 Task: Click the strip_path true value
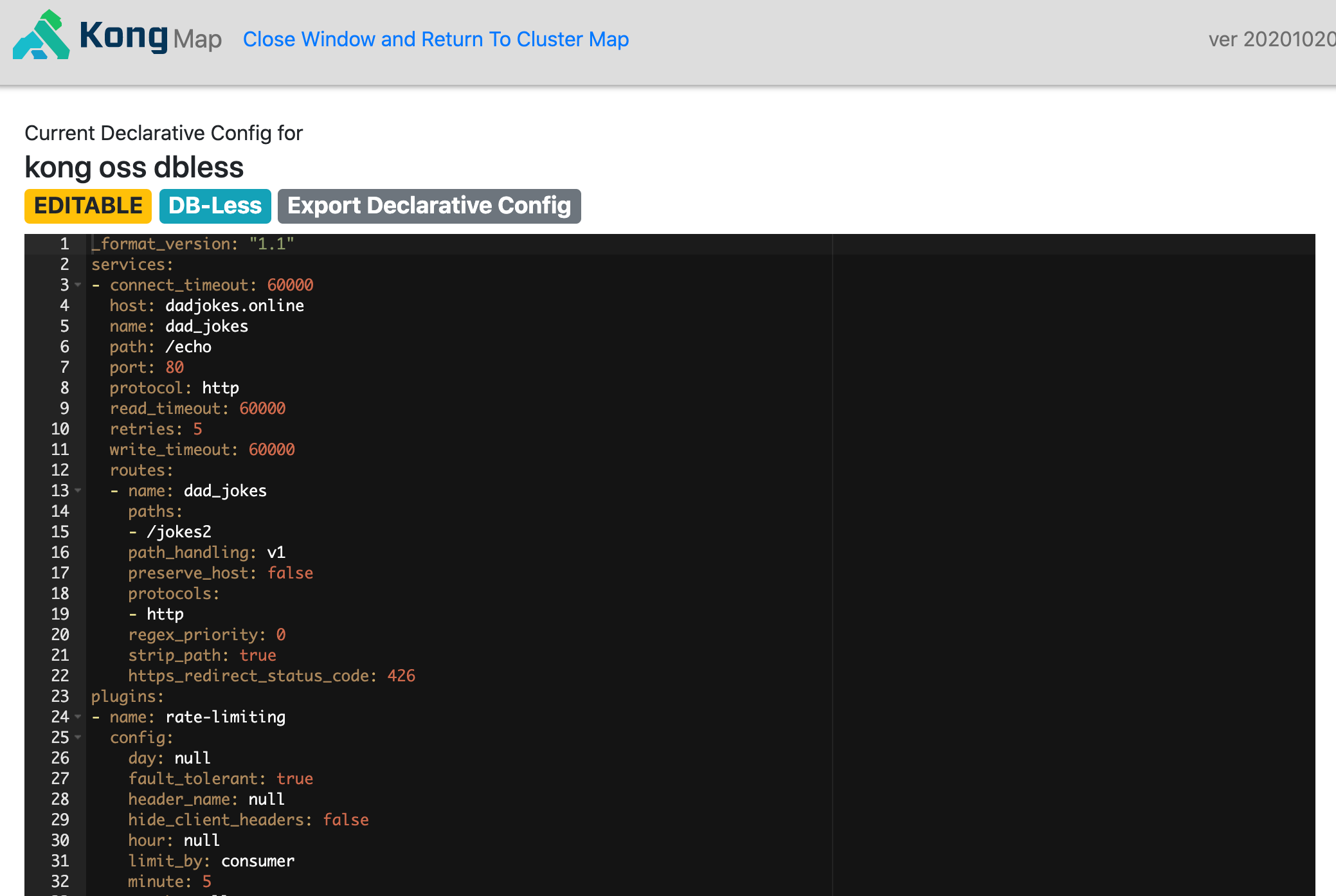pyautogui.click(x=258, y=655)
